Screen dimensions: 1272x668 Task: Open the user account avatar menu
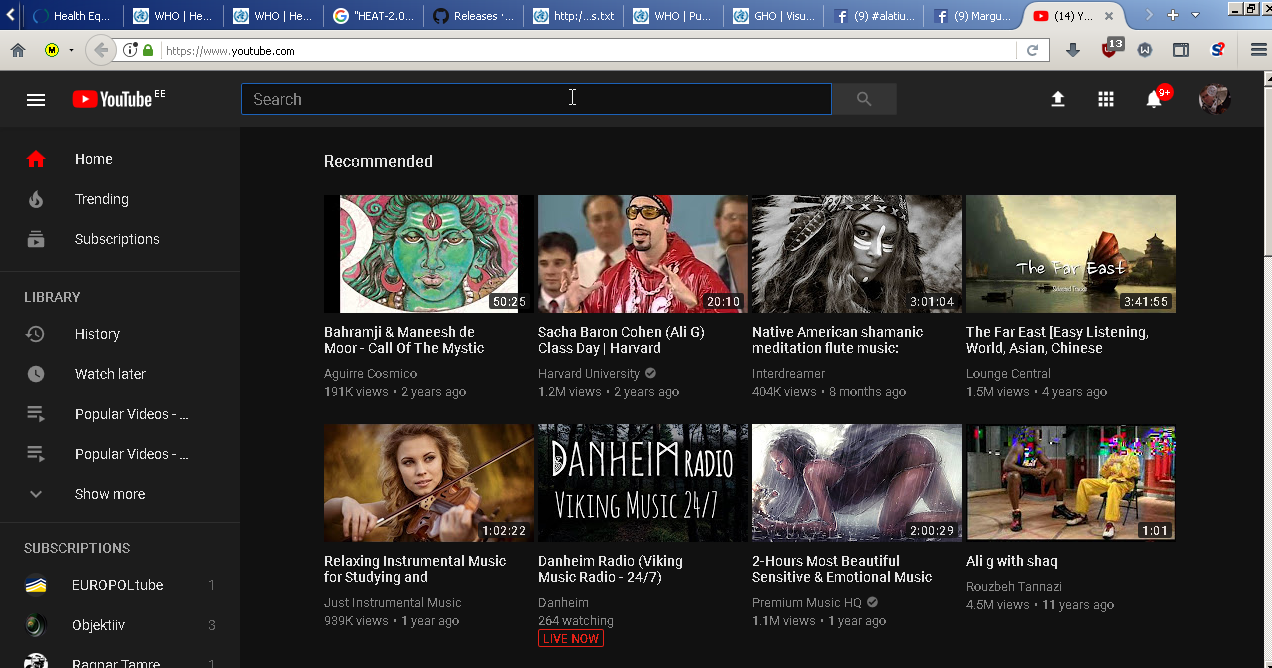[x=1214, y=99]
